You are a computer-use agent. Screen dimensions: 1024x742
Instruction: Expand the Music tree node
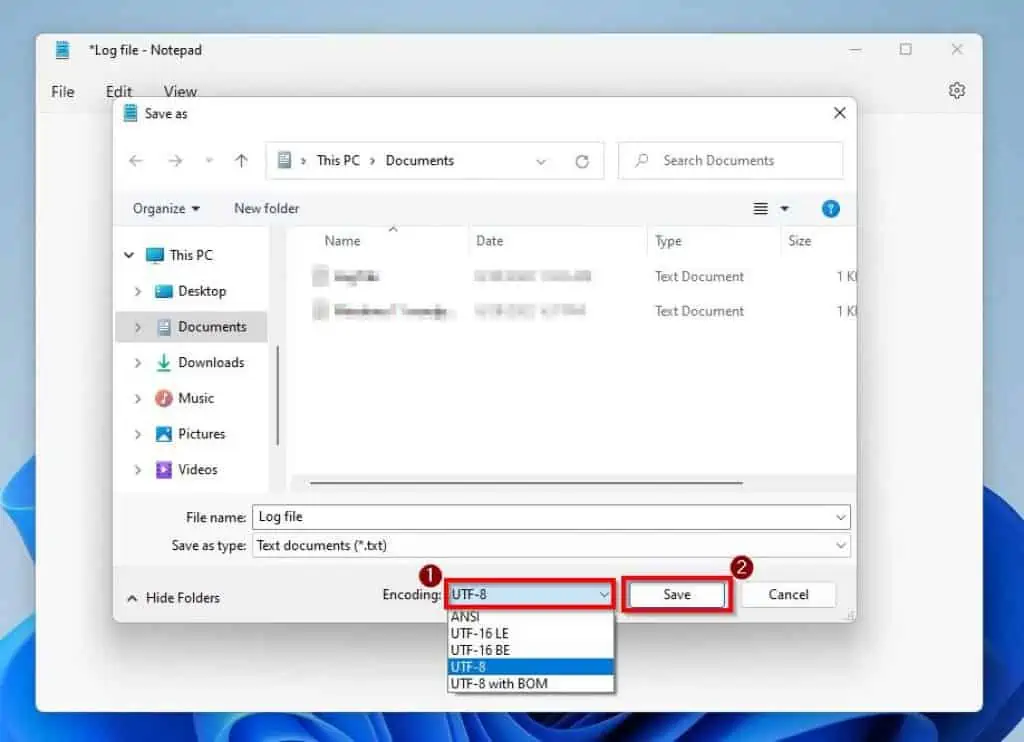click(137, 398)
